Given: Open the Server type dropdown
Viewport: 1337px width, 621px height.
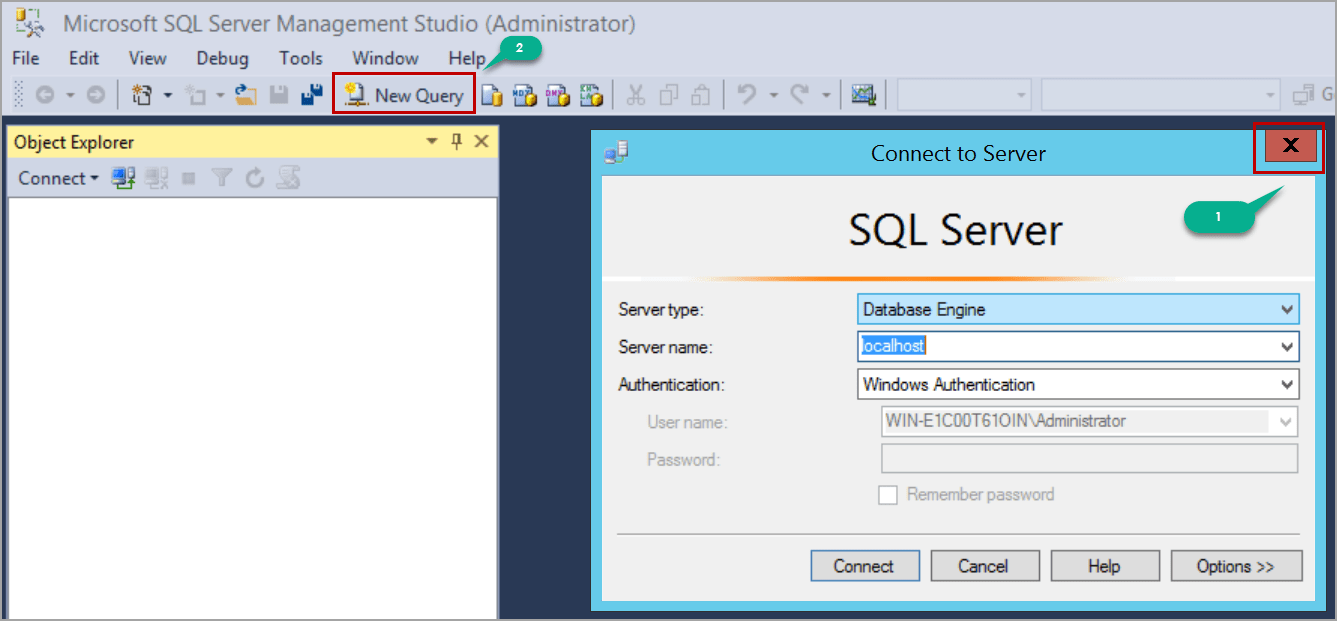Looking at the screenshot, I should [x=1287, y=309].
